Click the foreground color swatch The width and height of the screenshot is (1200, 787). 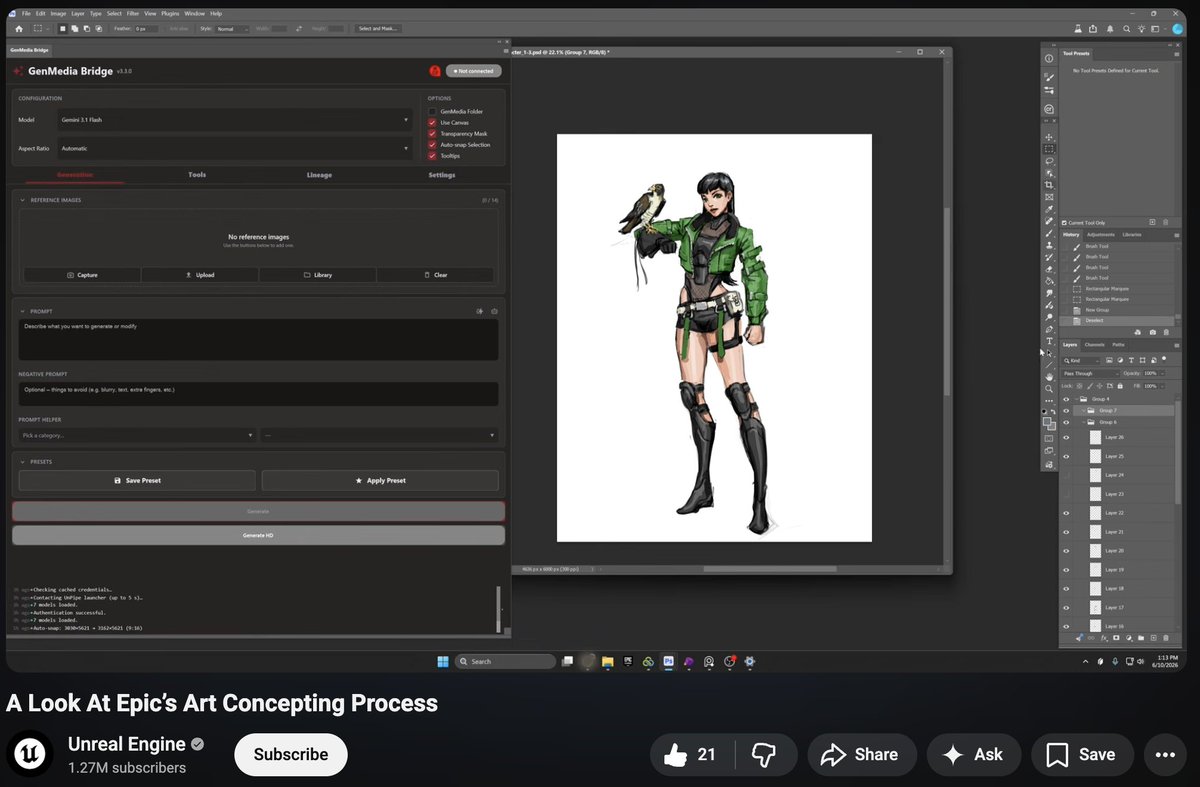coord(1047,421)
